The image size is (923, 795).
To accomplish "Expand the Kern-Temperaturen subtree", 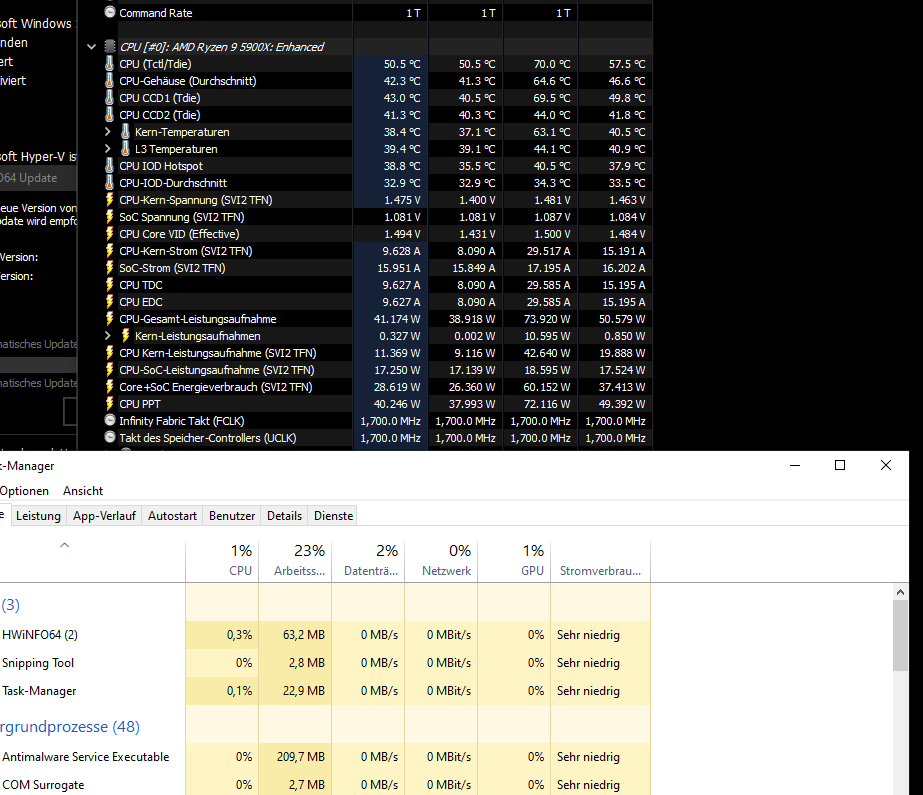I will coord(108,132).
